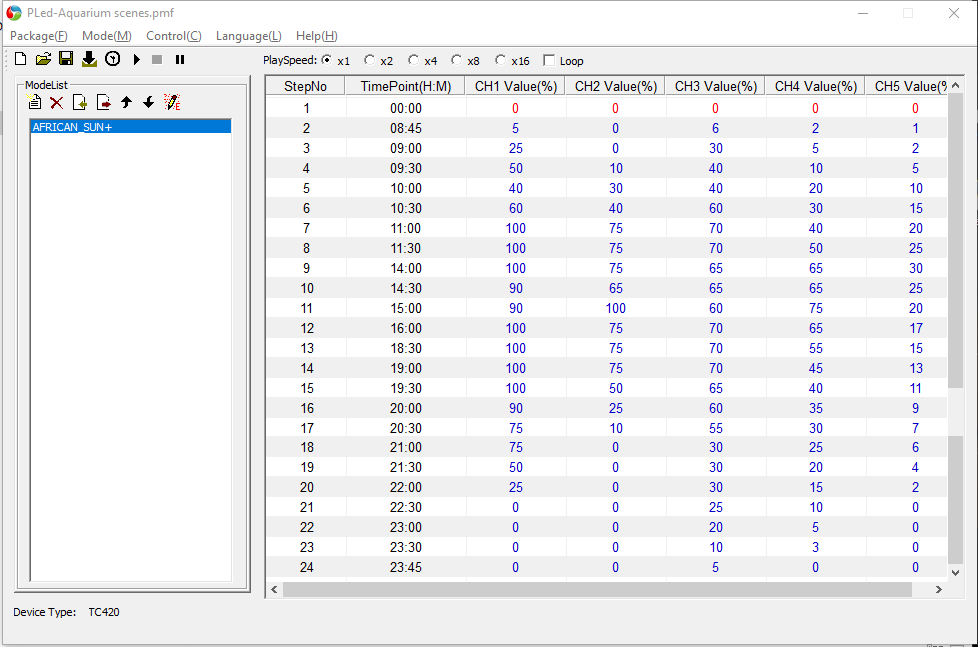The height and width of the screenshot is (647, 978).
Task: Click the CH3 Value(%) column header
Action: [x=715, y=86]
